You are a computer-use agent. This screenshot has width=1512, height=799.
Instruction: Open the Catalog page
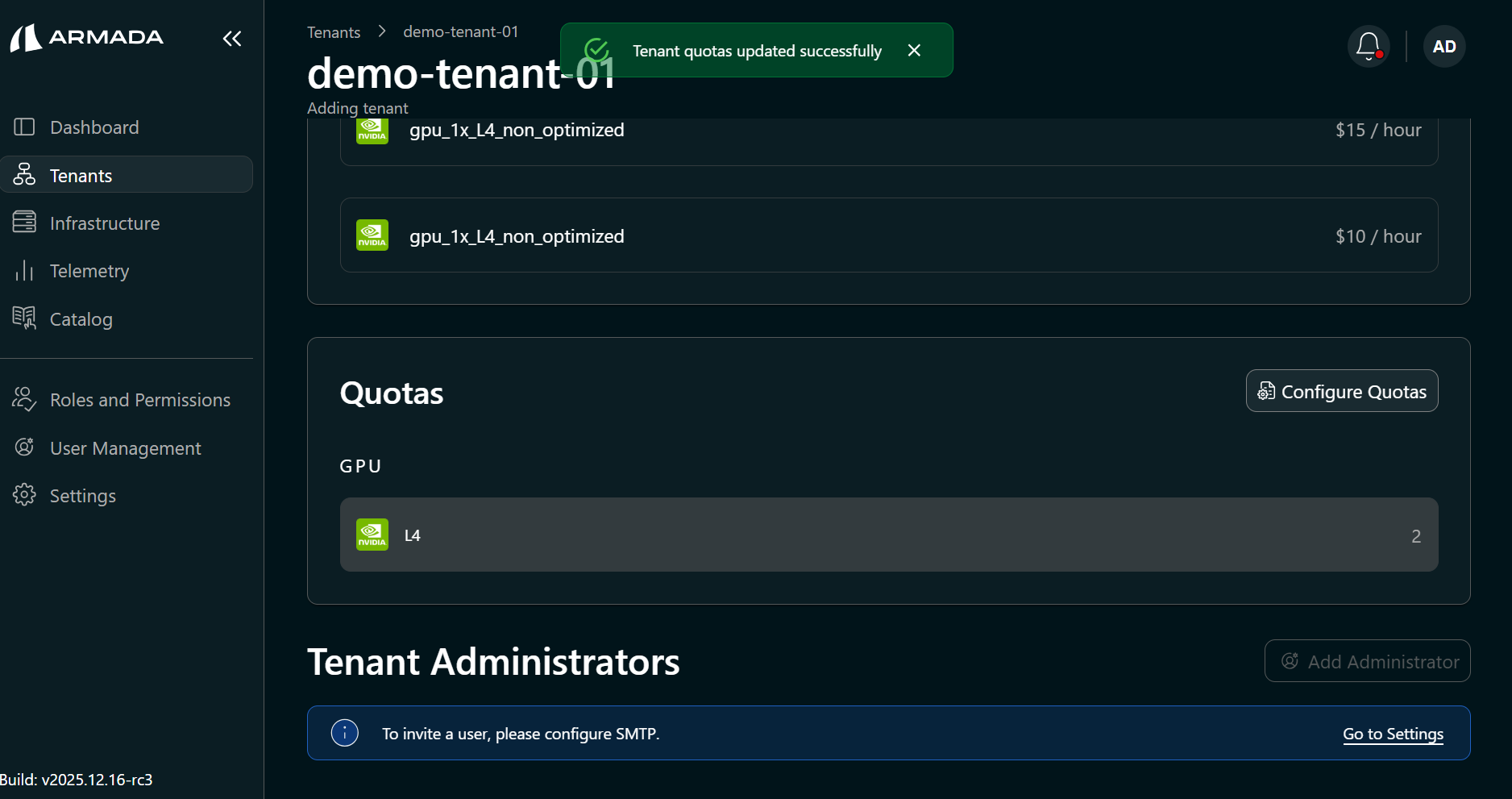click(x=81, y=319)
